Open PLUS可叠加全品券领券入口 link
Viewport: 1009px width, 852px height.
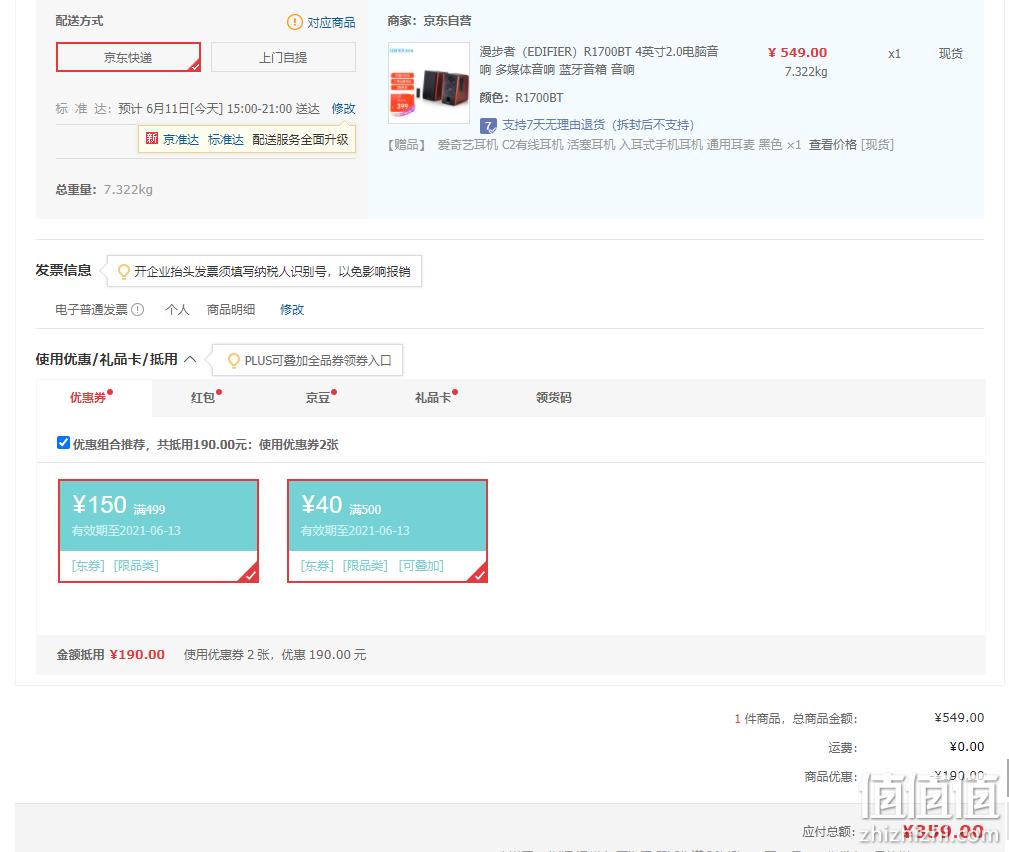click(318, 360)
